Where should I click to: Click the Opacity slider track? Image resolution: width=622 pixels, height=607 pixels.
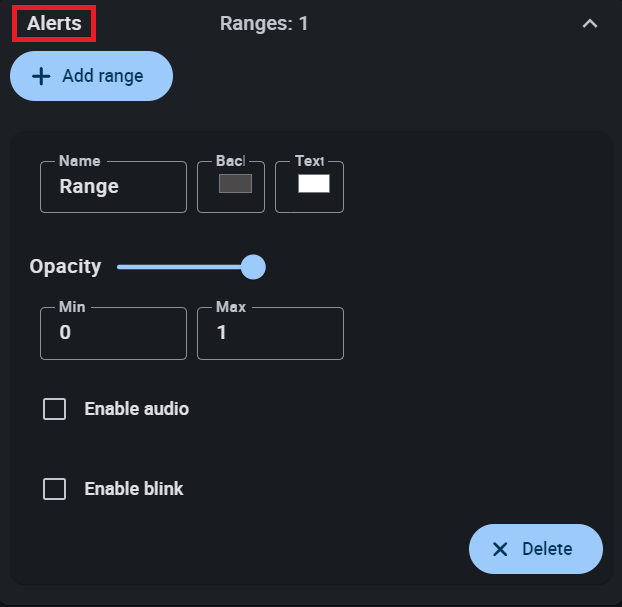[x=180, y=267]
